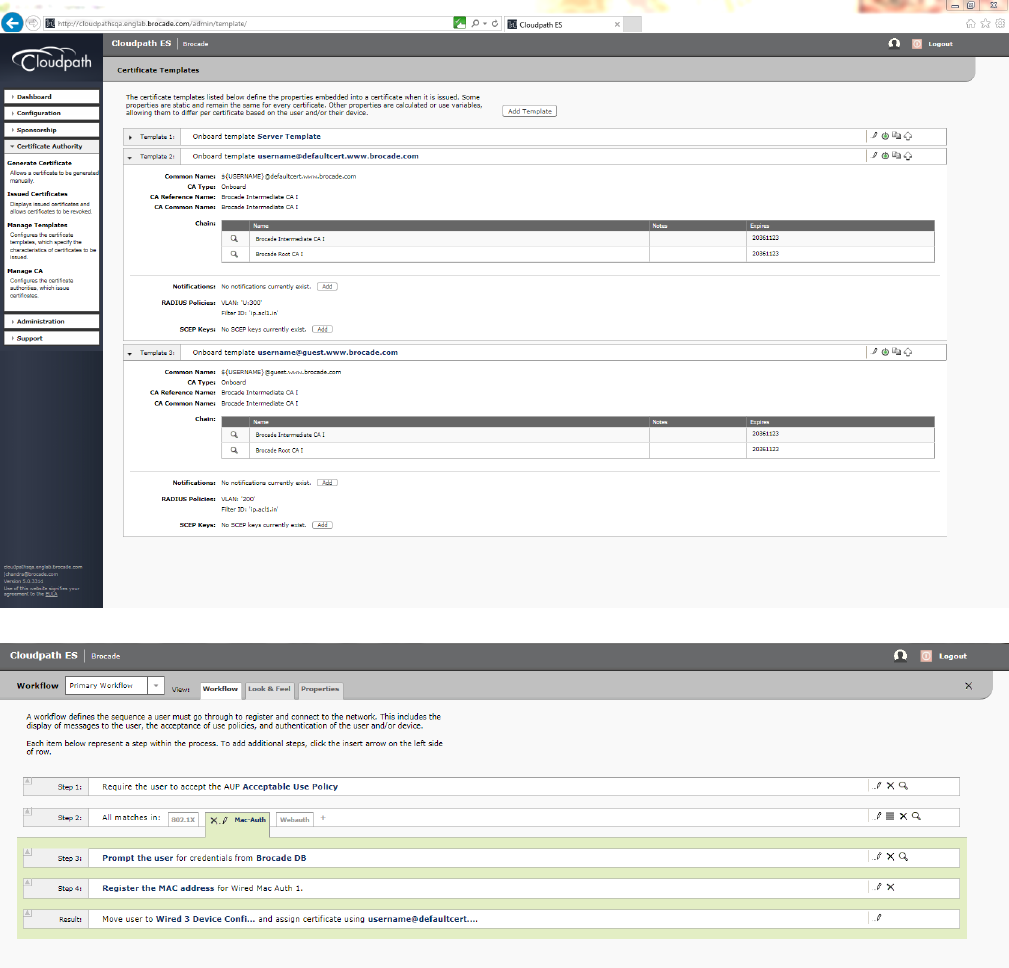Edit Step 3 with the pencil icon
This screenshot has width=1009, height=968.
[878, 857]
